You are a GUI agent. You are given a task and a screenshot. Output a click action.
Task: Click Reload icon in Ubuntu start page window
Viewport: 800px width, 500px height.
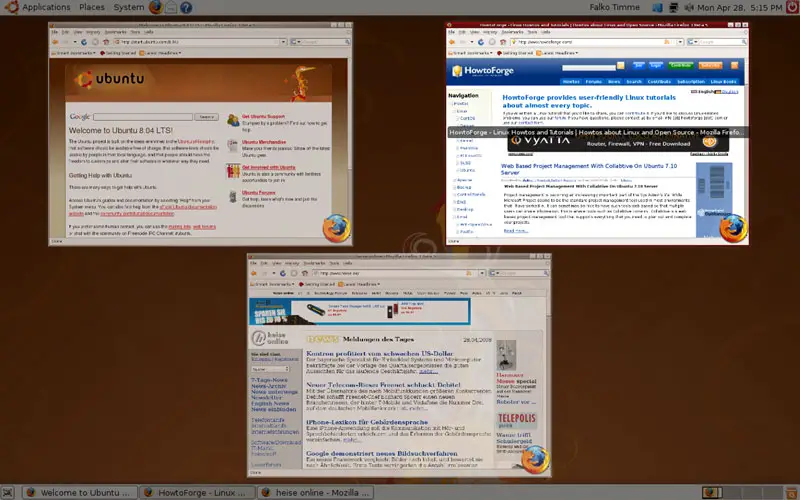[x=84, y=42]
